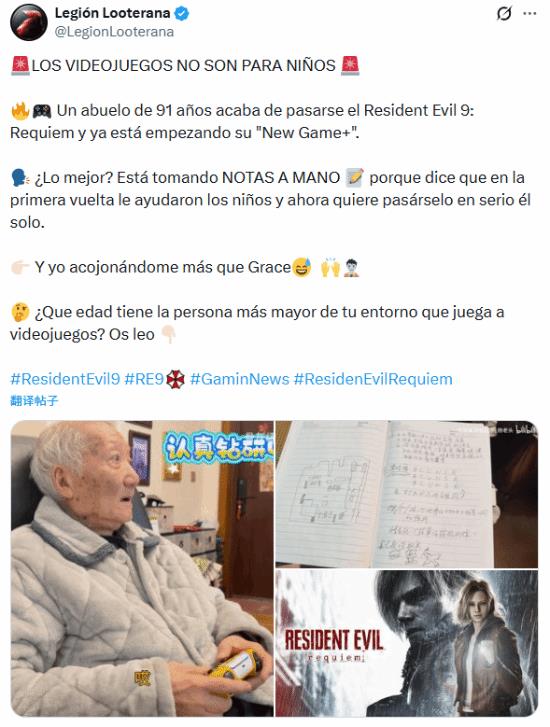Open the #ResidentEvil9 hashtag
Image resolution: width=550 pixels, height=727 pixels.
[65, 379]
